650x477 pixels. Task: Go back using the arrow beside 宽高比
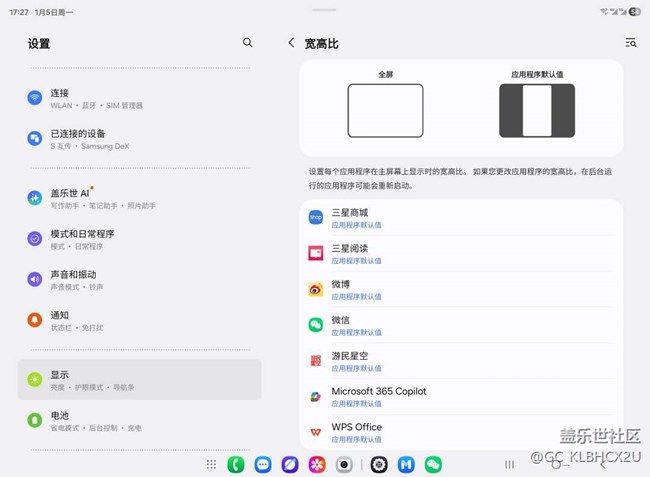click(291, 43)
